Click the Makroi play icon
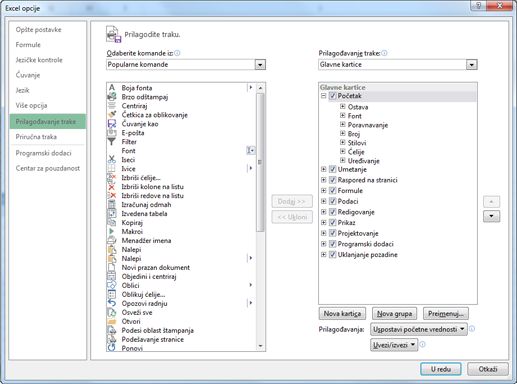This screenshot has height=384, width=517. [x=112, y=231]
